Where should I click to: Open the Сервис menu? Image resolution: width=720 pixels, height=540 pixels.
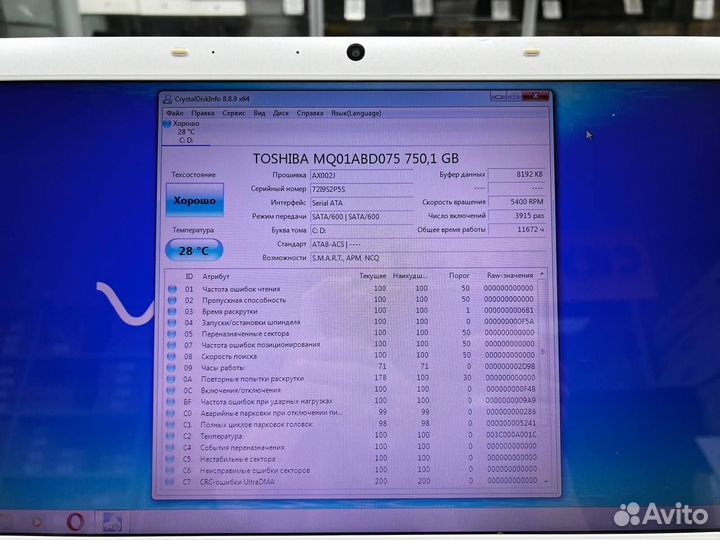(234, 113)
